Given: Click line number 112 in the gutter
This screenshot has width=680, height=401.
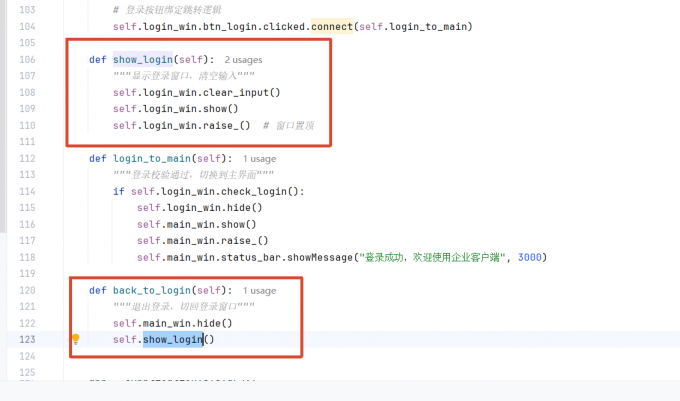Looking at the screenshot, I should tap(27, 158).
